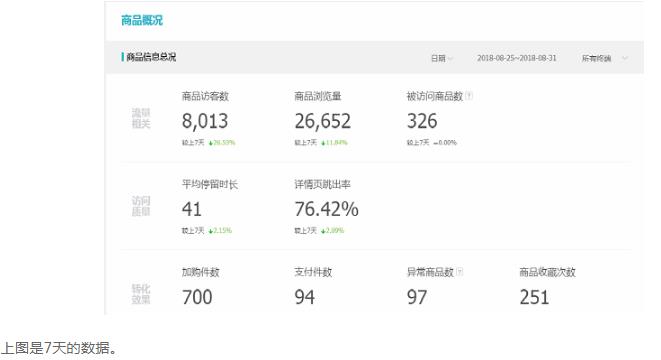Click the 被访问商品数 label
This screenshot has height=360, width=661.
[x=435, y=96]
